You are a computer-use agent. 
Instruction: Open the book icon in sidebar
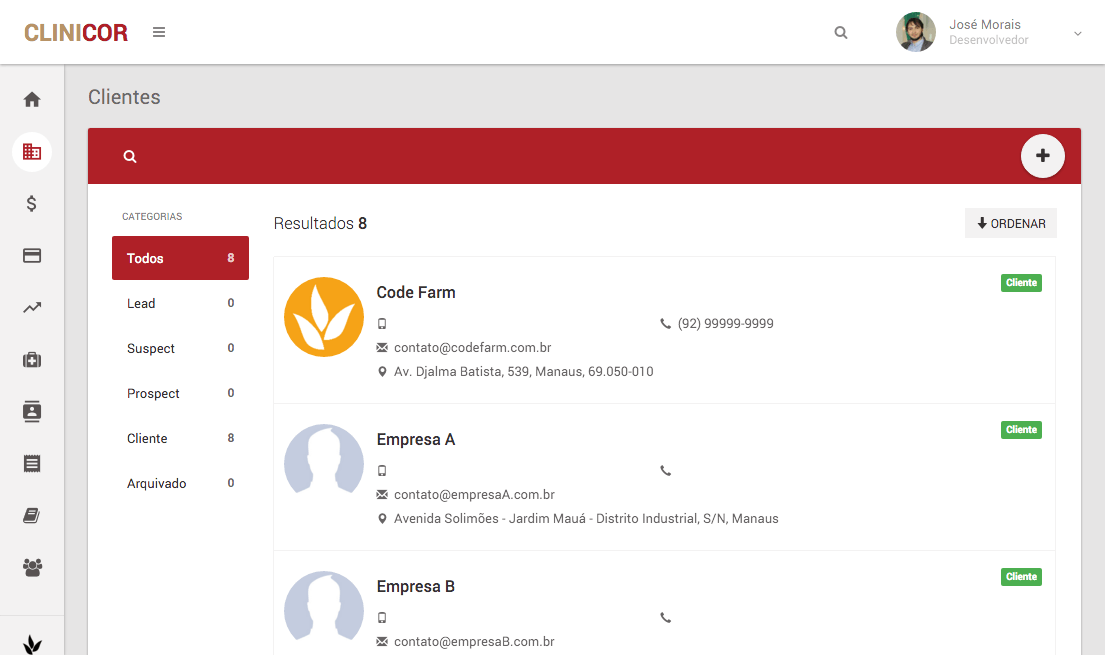click(32, 515)
